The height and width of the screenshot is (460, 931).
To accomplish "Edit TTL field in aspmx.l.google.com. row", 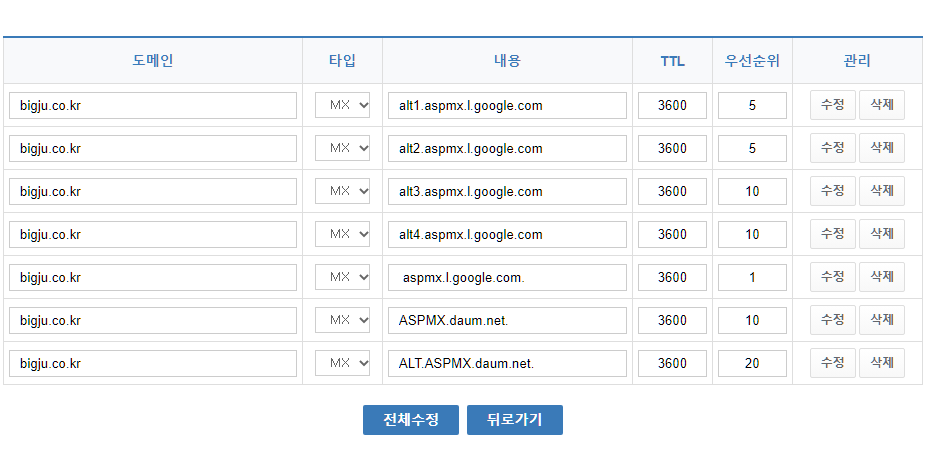I will point(673,277).
